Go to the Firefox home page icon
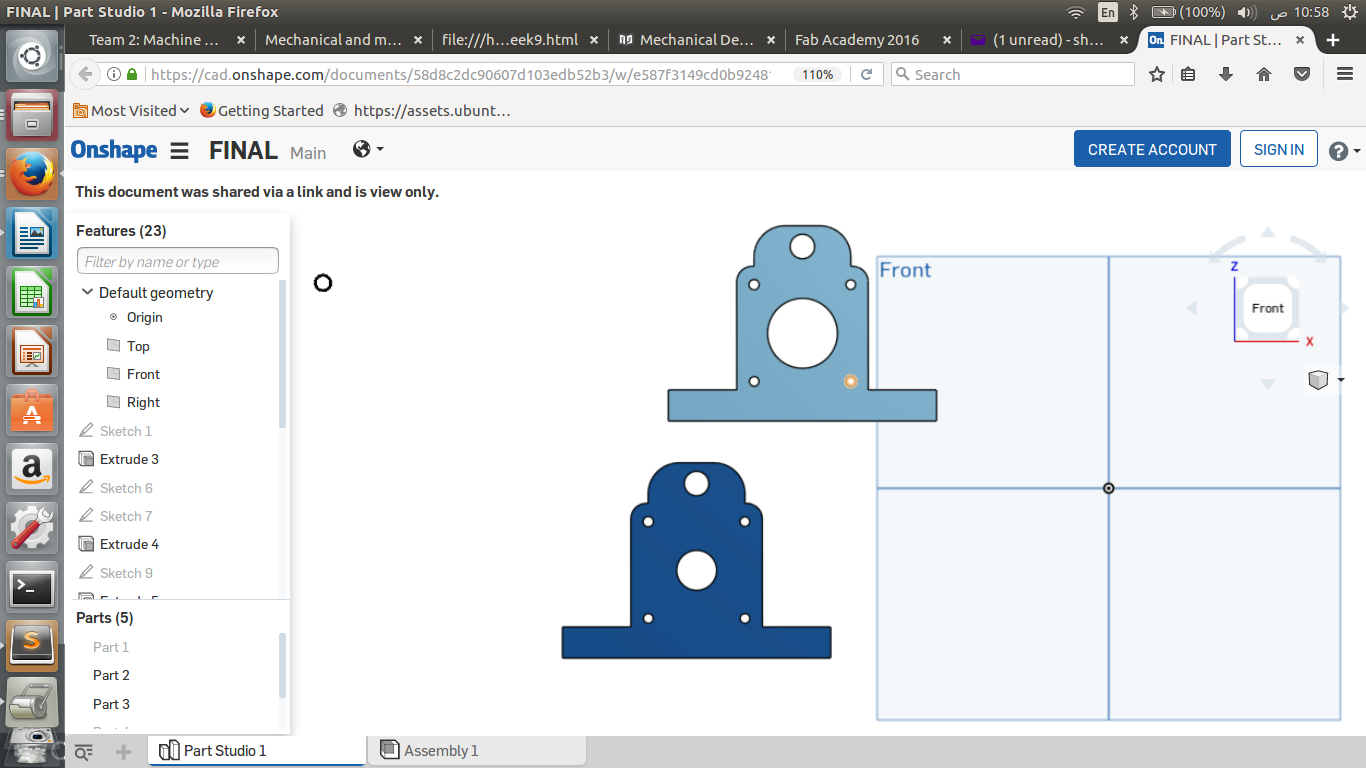This screenshot has width=1366, height=768. pyautogui.click(x=1264, y=74)
